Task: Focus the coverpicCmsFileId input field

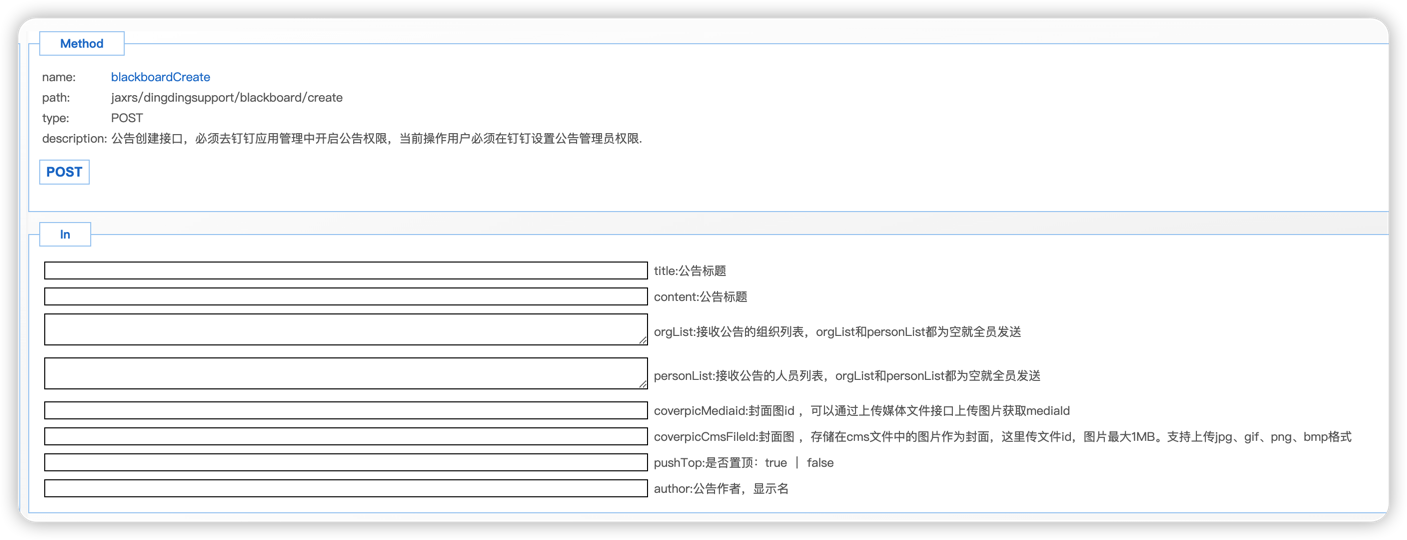Action: [345, 437]
